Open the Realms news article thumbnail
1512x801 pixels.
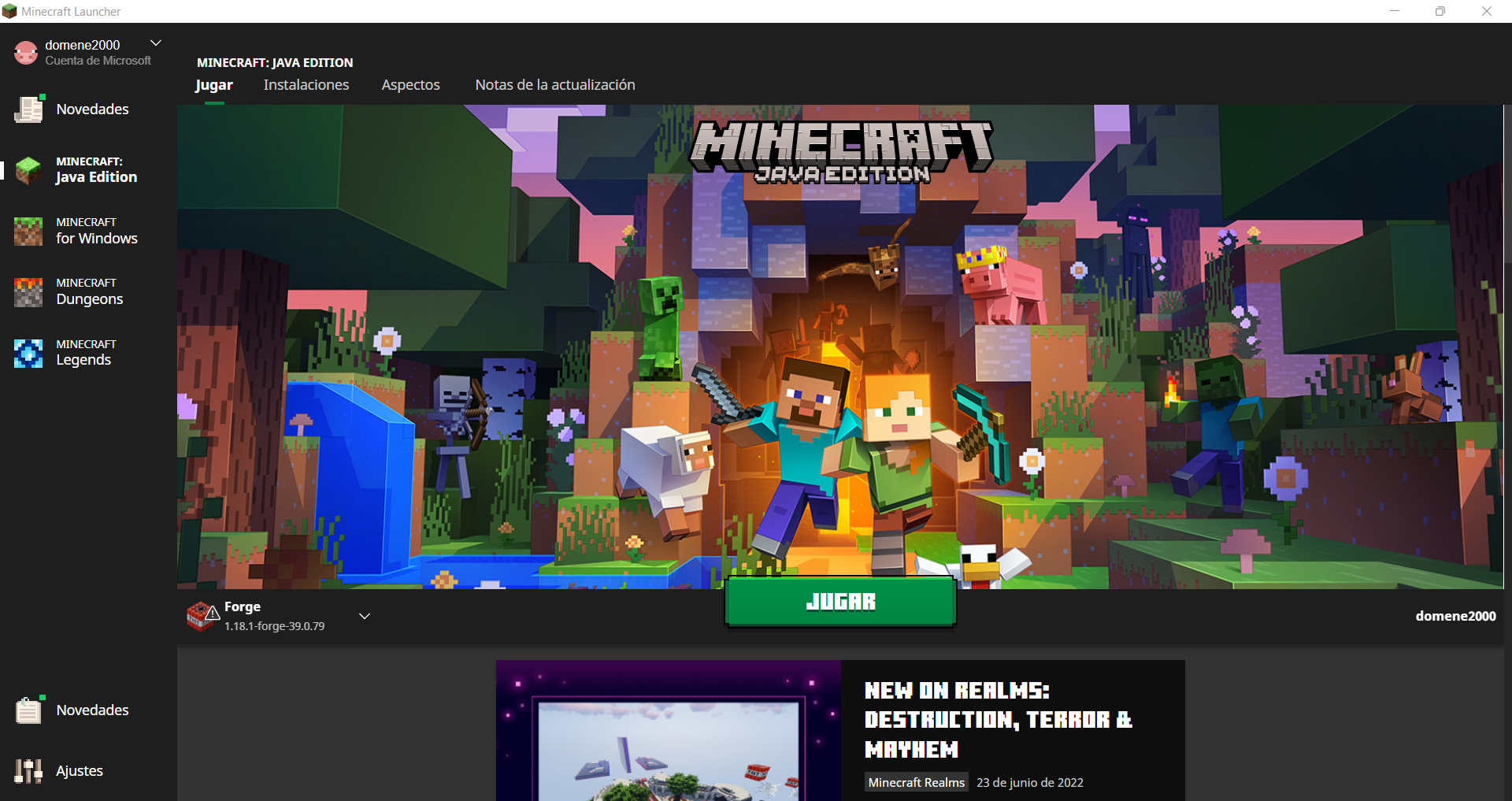point(669,731)
